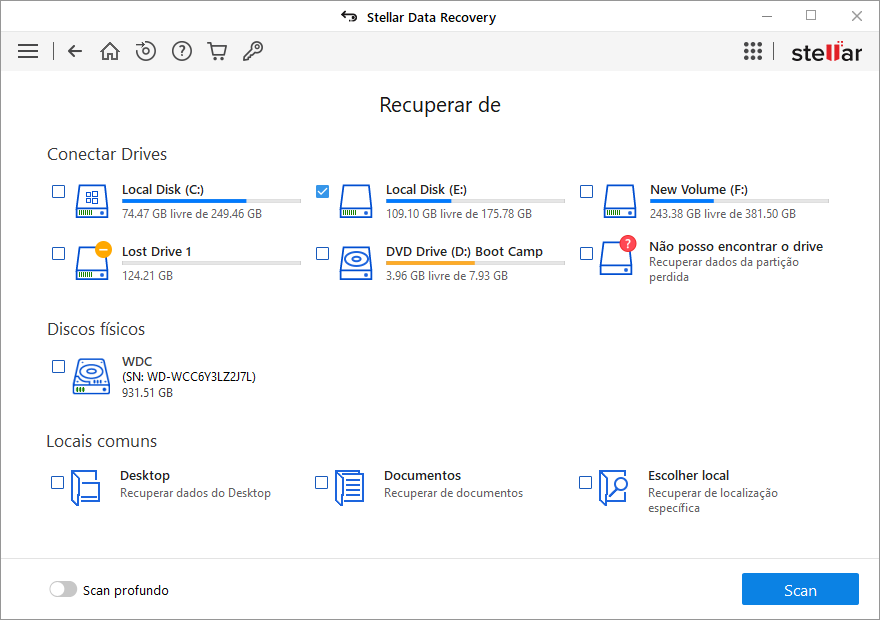Check the Local Disk (C:) checkbox
880x620 pixels.
(x=59, y=192)
